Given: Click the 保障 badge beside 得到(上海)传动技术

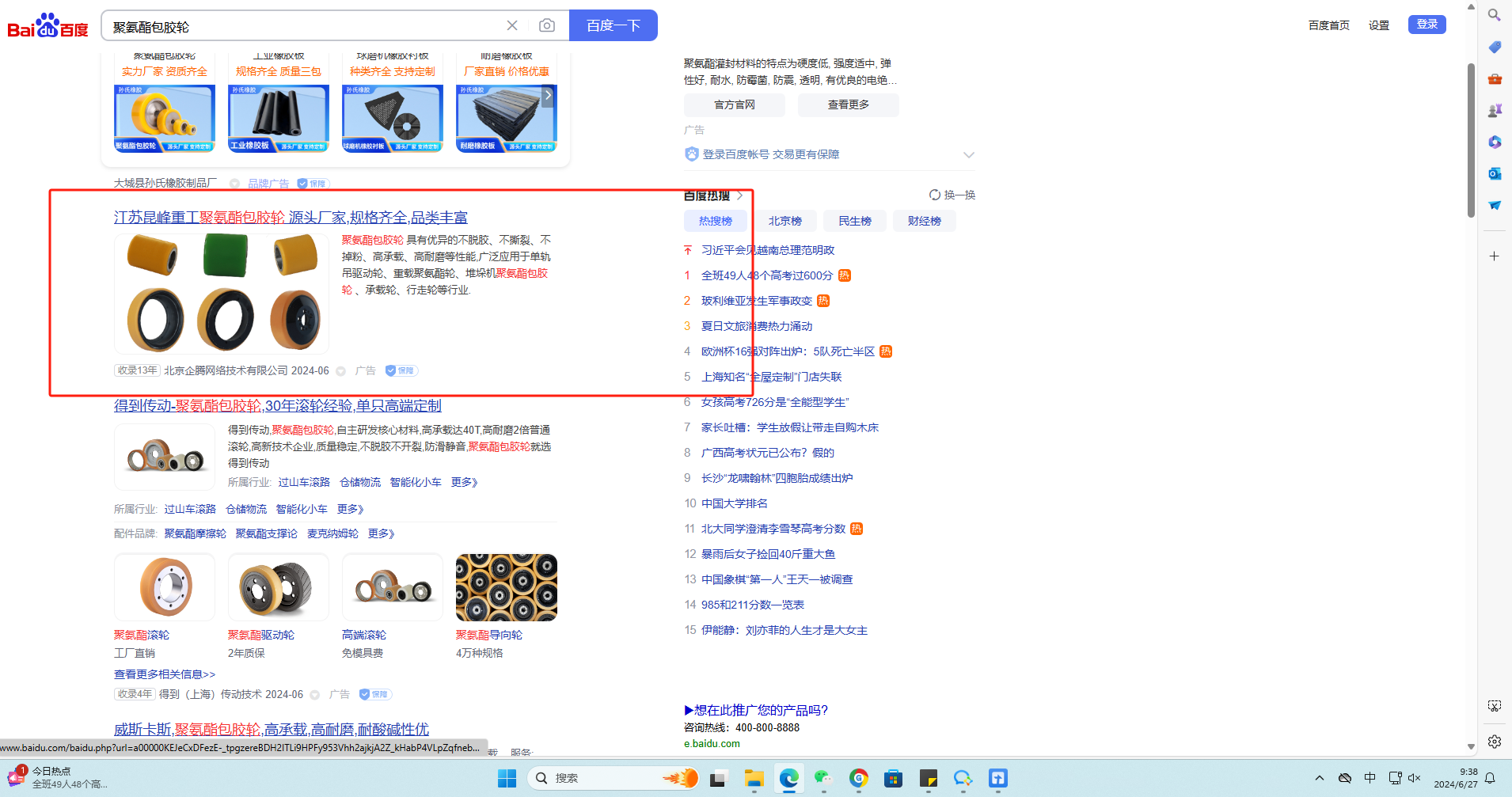Looking at the screenshot, I should tap(375, 694).
